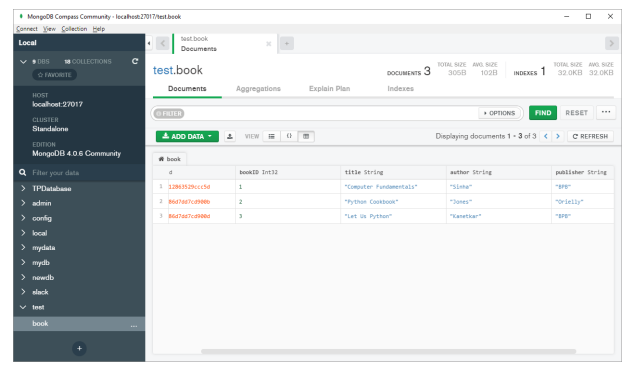
Task: Refresh the documents list
Action: [590, 136]
